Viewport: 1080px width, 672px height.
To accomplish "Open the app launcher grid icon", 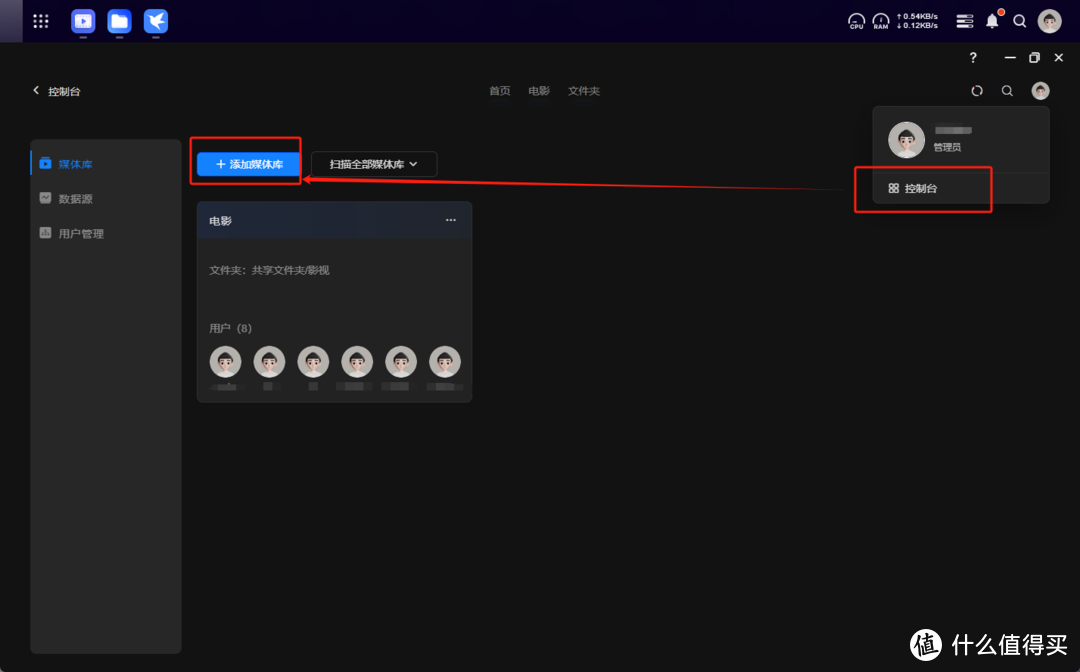I will (x=40, y=21).
